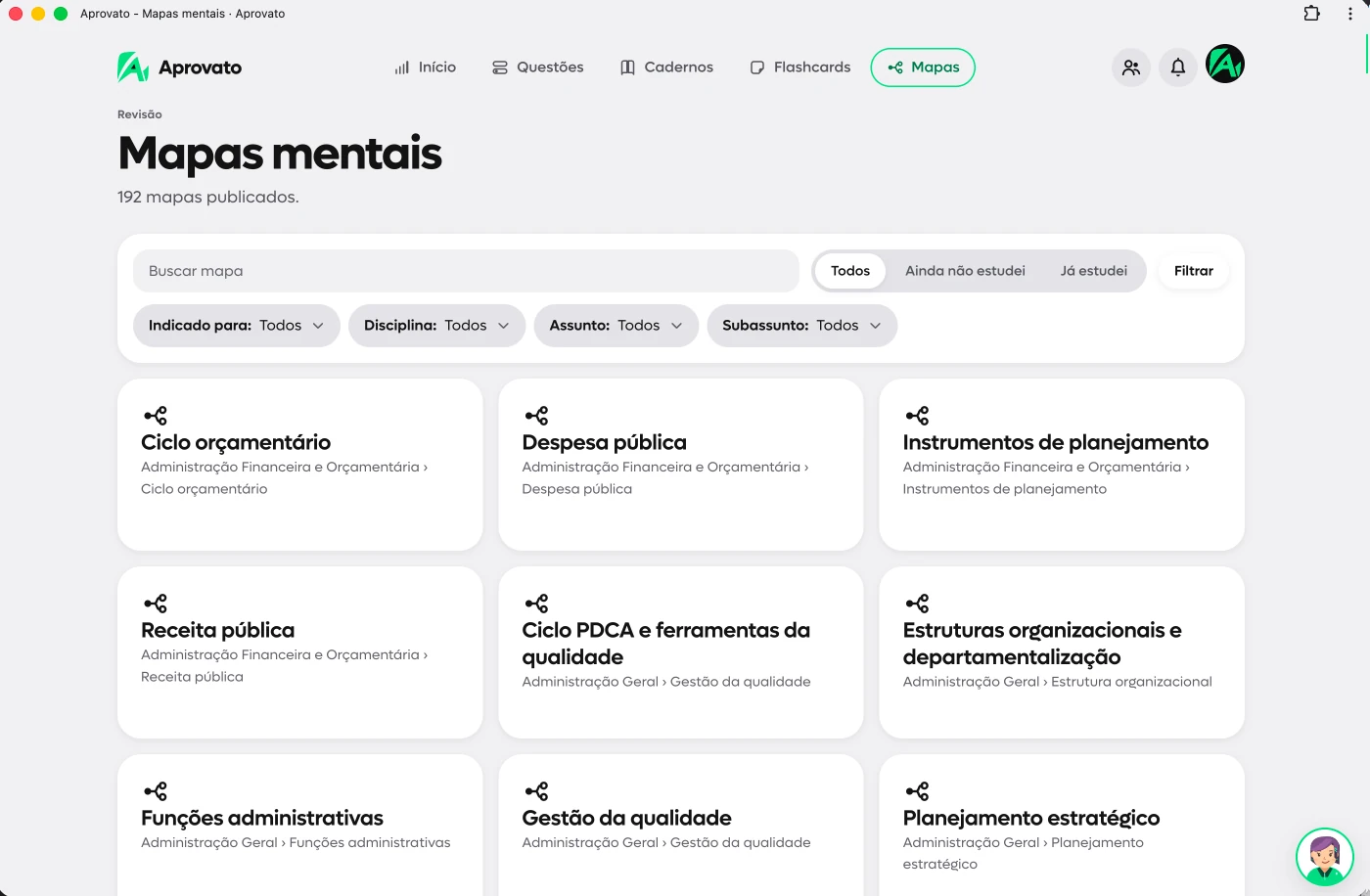Expand the Disciplina dropdown
Image resolution: width=1370 pixels, height=896 pixels.
pyautogui.click(x=436, y=326)
